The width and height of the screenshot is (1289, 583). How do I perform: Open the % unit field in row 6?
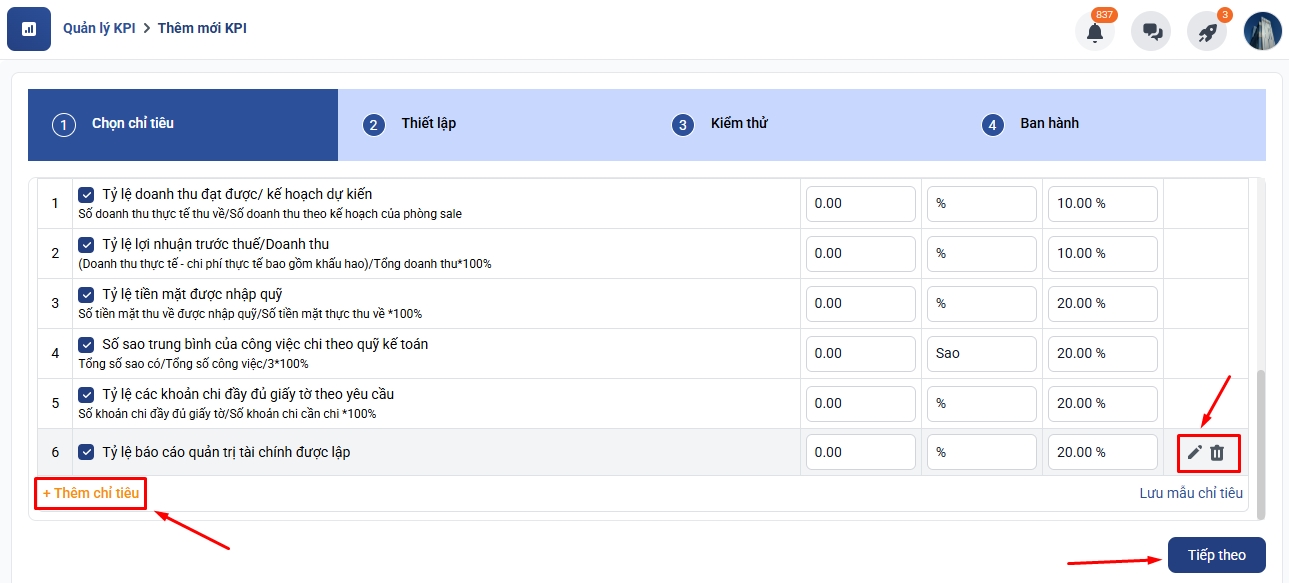tap(980, 452)
